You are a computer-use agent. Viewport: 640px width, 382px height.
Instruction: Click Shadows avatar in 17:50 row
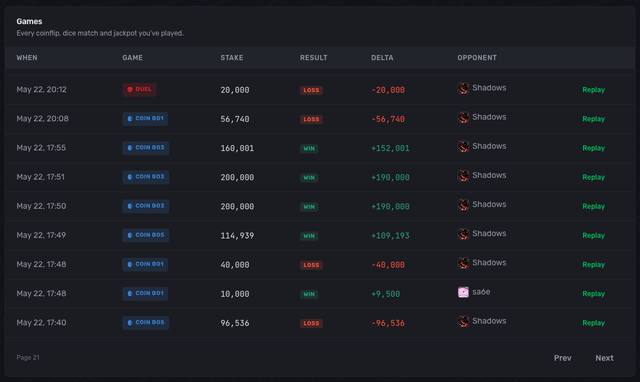pyautogui.click(x=463, y=205)
